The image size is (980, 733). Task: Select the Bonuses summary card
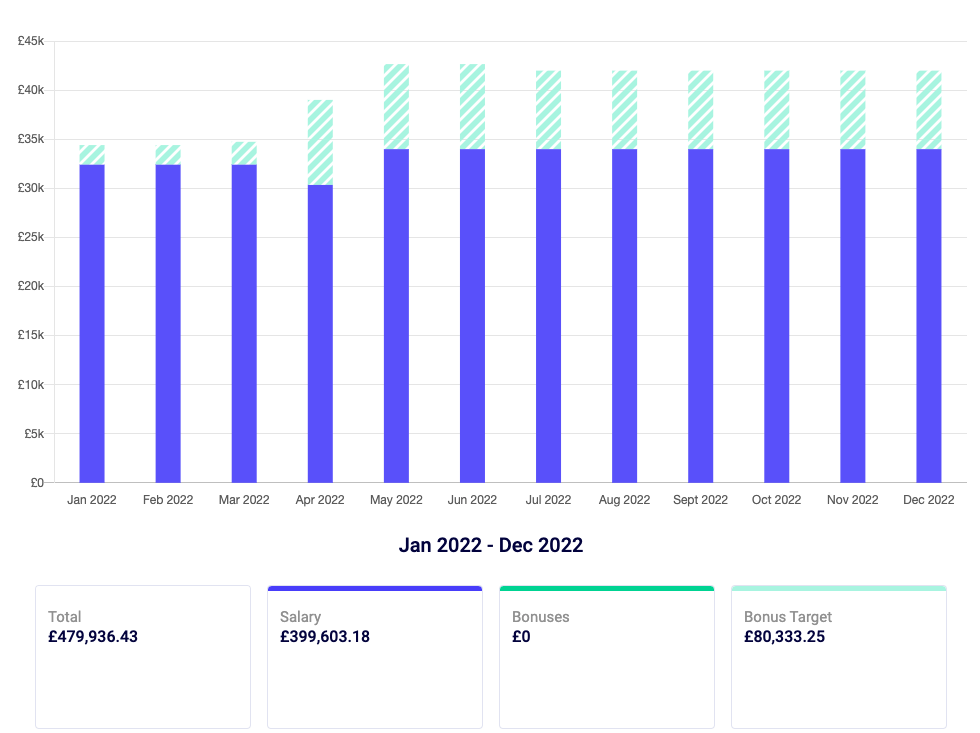[607, 656]
